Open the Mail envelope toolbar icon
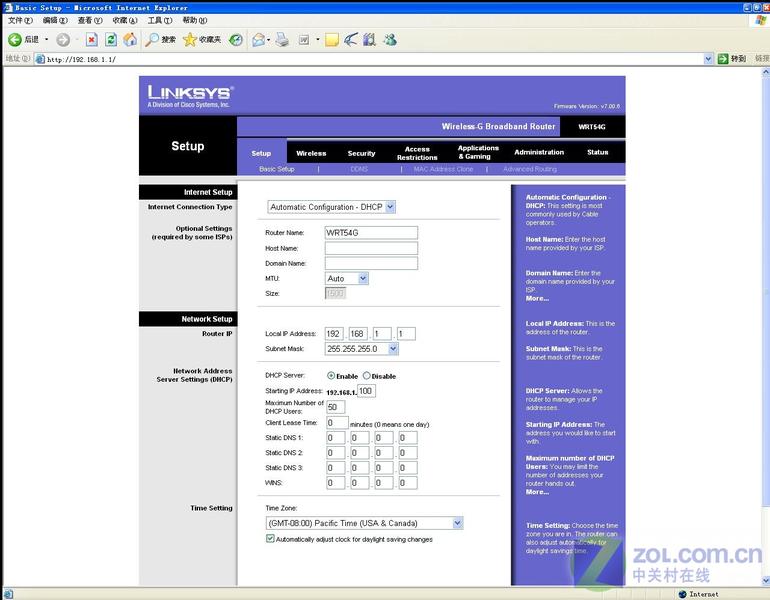Viewport: 770px width, 600px height. (258, 40)
